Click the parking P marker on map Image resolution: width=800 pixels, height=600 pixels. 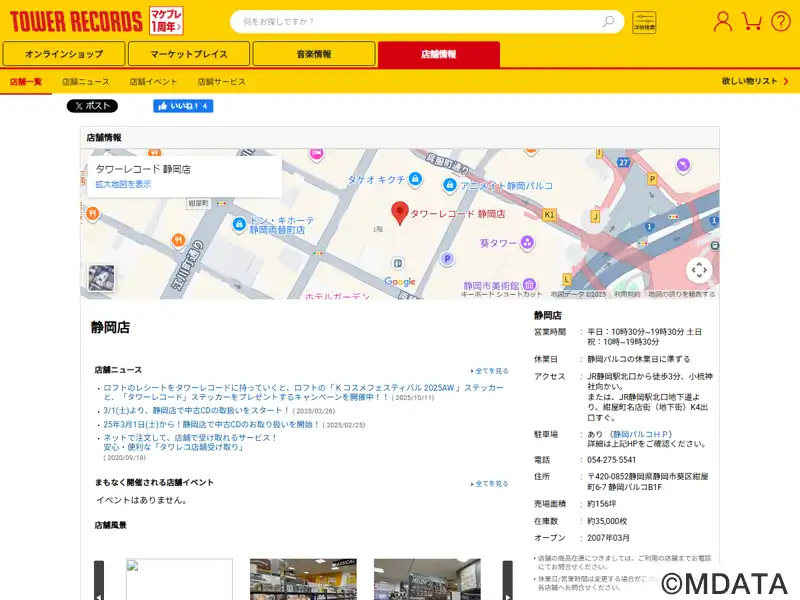click(447, 259)
